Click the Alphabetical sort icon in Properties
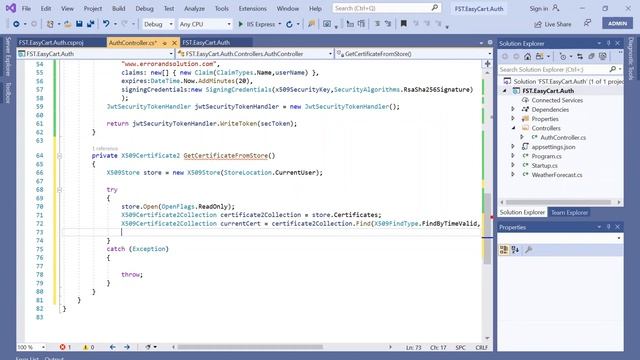Screen dimensions: 640x360 (515, 250)
